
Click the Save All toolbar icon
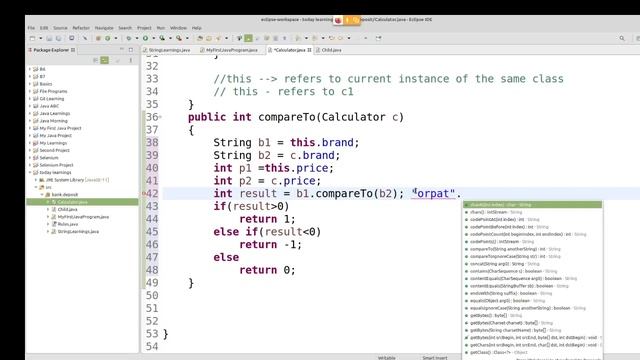point(59,38)
